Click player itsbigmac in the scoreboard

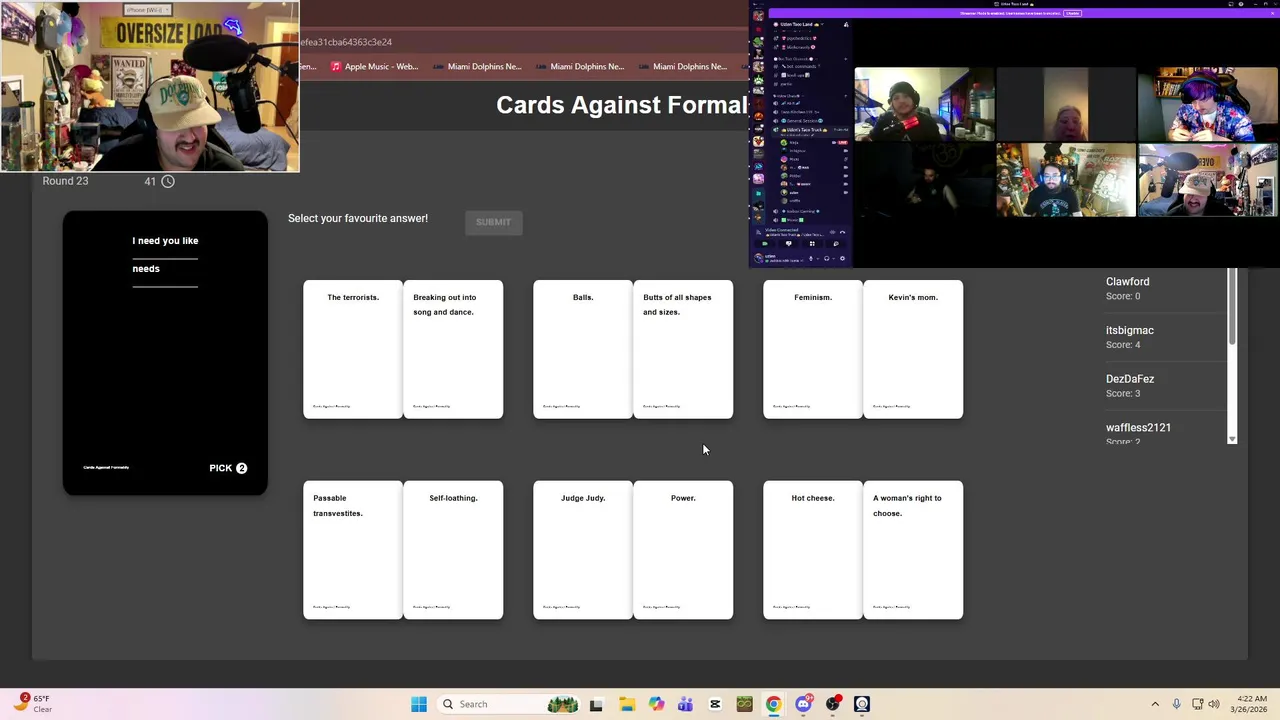(x=1130, y=330)
